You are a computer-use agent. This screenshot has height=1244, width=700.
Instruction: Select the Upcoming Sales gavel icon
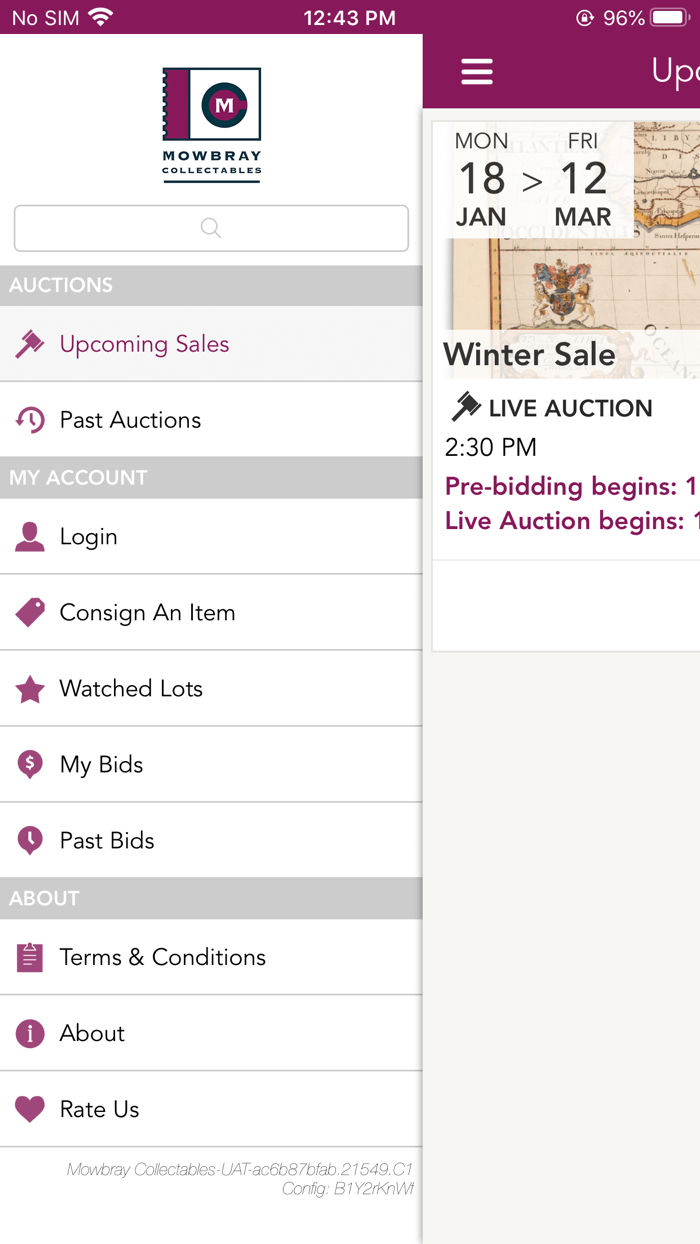(29, 343)
